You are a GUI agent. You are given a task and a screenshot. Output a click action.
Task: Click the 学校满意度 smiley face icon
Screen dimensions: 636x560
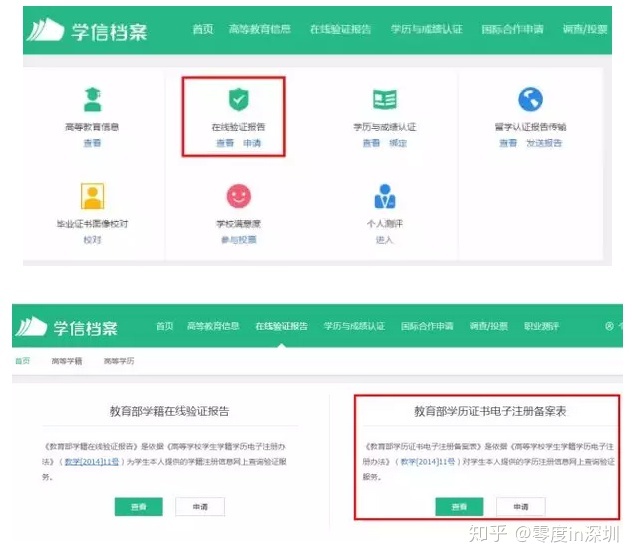tap(238, 196)
